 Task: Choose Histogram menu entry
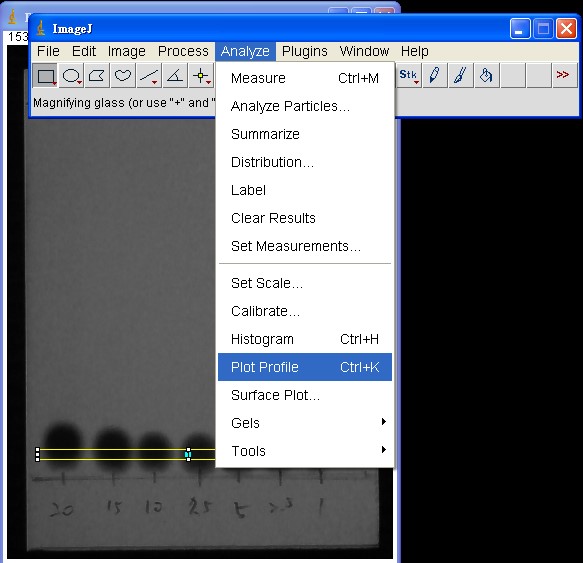(x=305, y=339)
